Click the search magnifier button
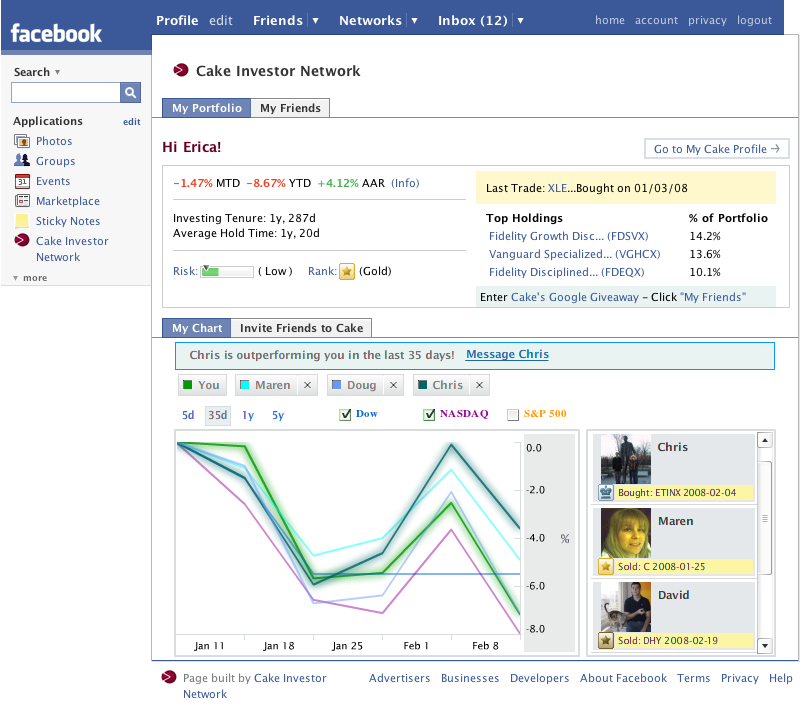 point(130,93)
